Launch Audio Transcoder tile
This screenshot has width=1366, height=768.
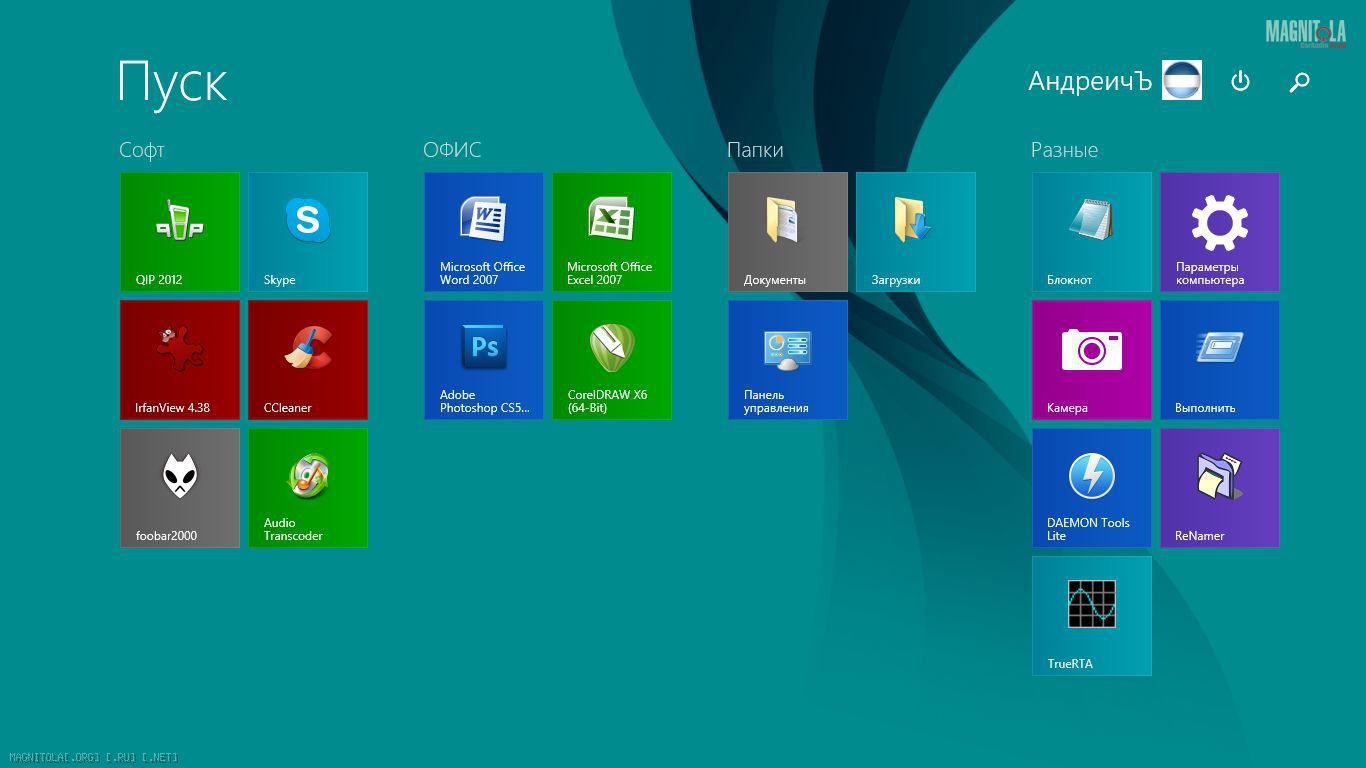[308, 488]
